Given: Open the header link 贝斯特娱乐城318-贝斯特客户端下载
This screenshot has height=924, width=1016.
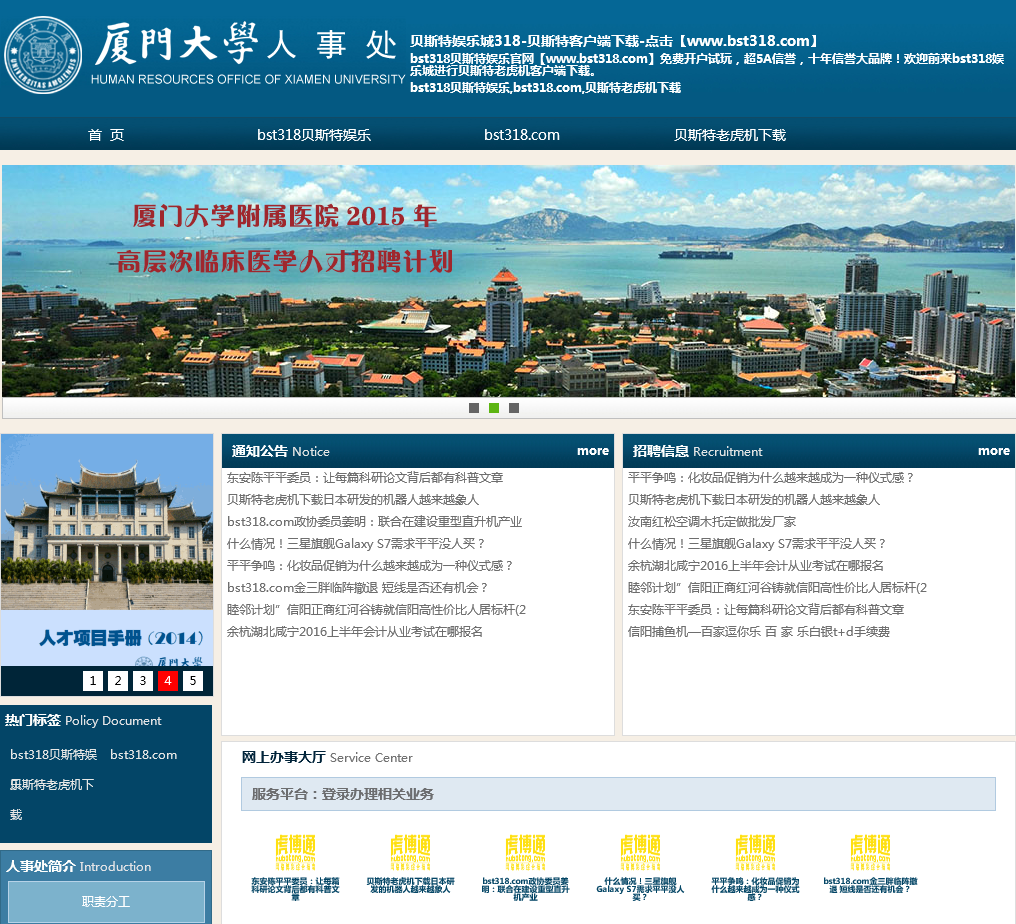Looking at the screenshot, I should tap(614, 41).
